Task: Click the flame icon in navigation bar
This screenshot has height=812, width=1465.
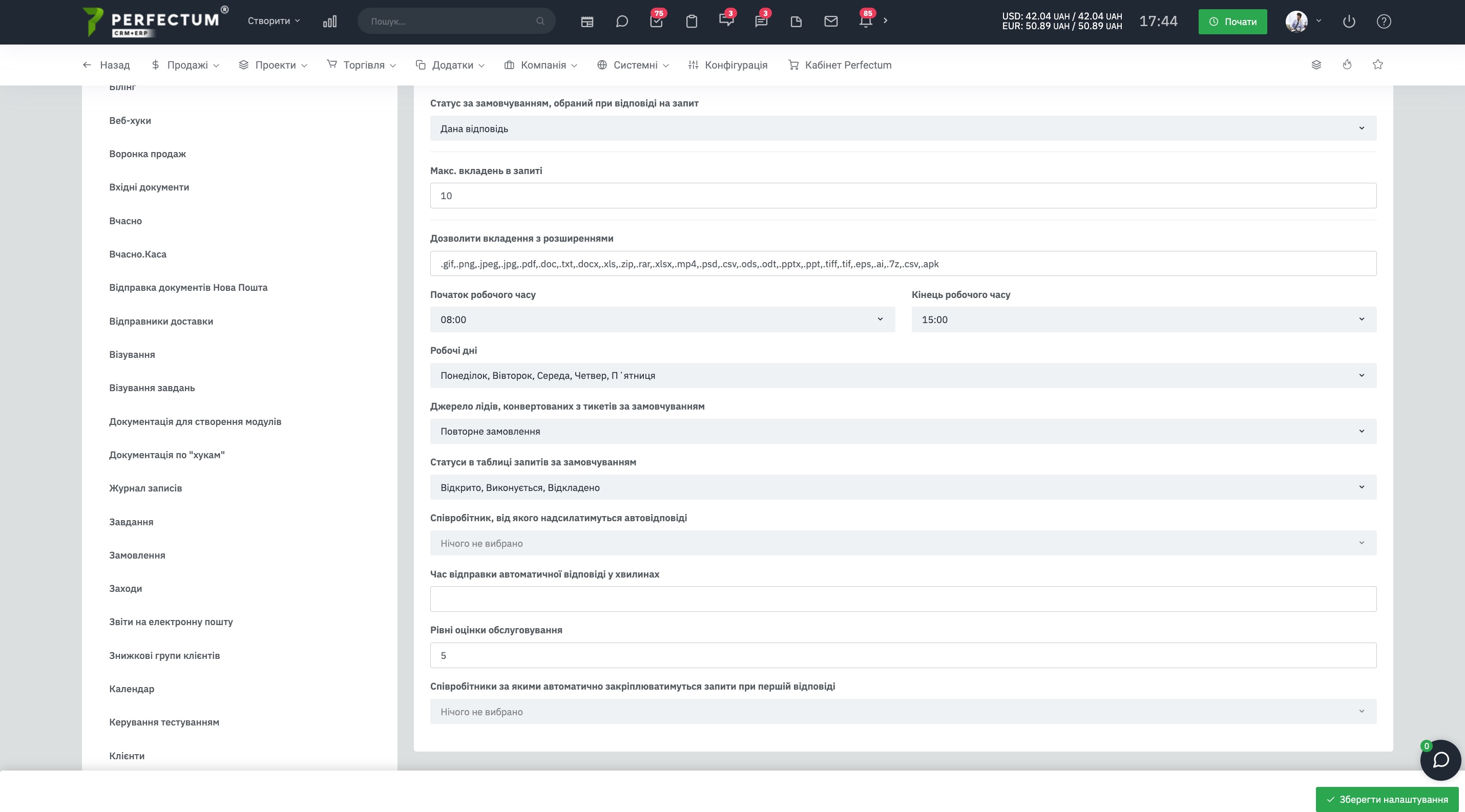Action: (x=1347, y=65)
